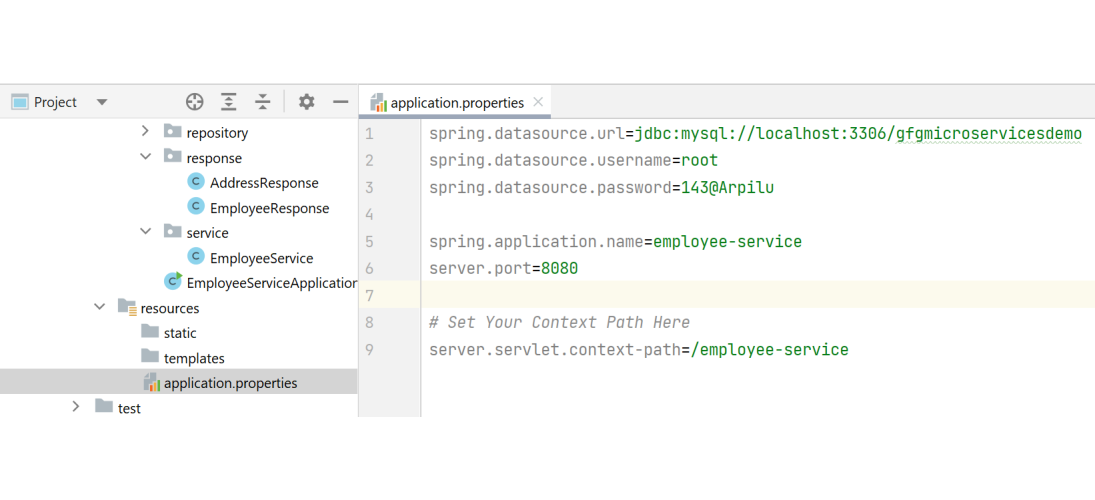Collapse the service folder

145,232
